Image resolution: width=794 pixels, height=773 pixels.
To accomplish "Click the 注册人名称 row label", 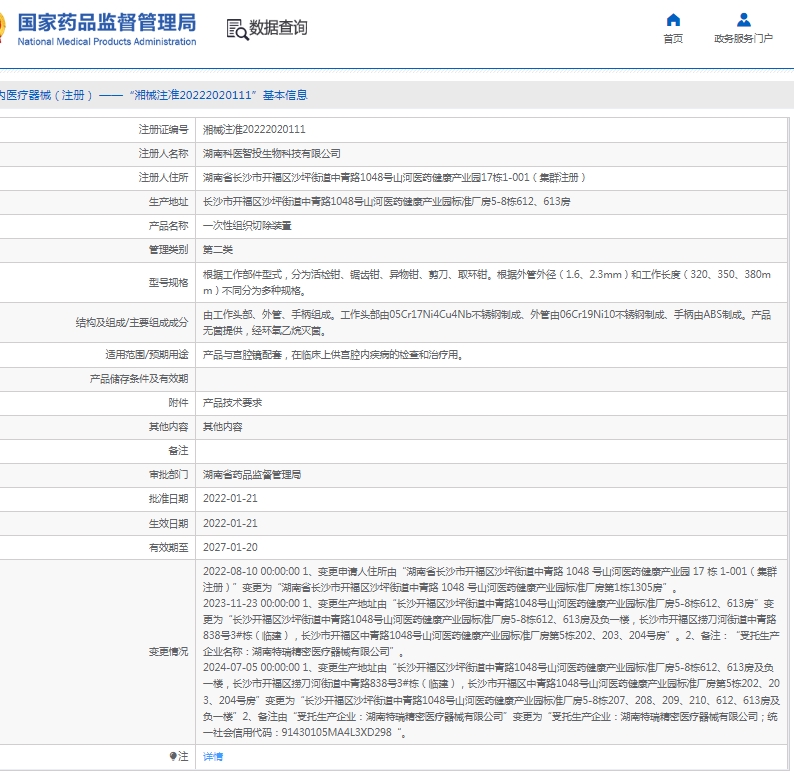I will [x=164, y=153].
